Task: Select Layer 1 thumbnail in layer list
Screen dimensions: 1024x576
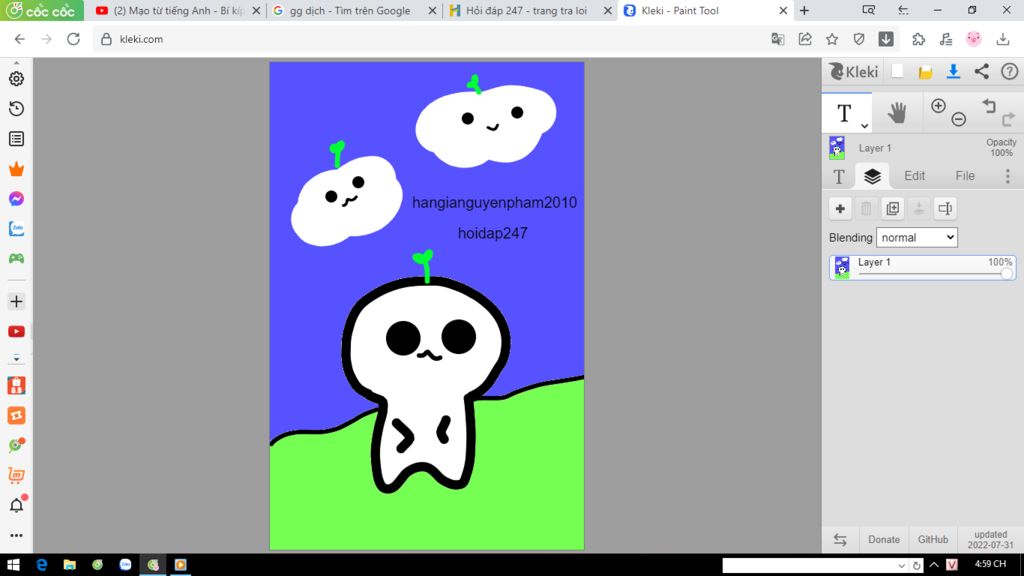Action: coord(842,268)
